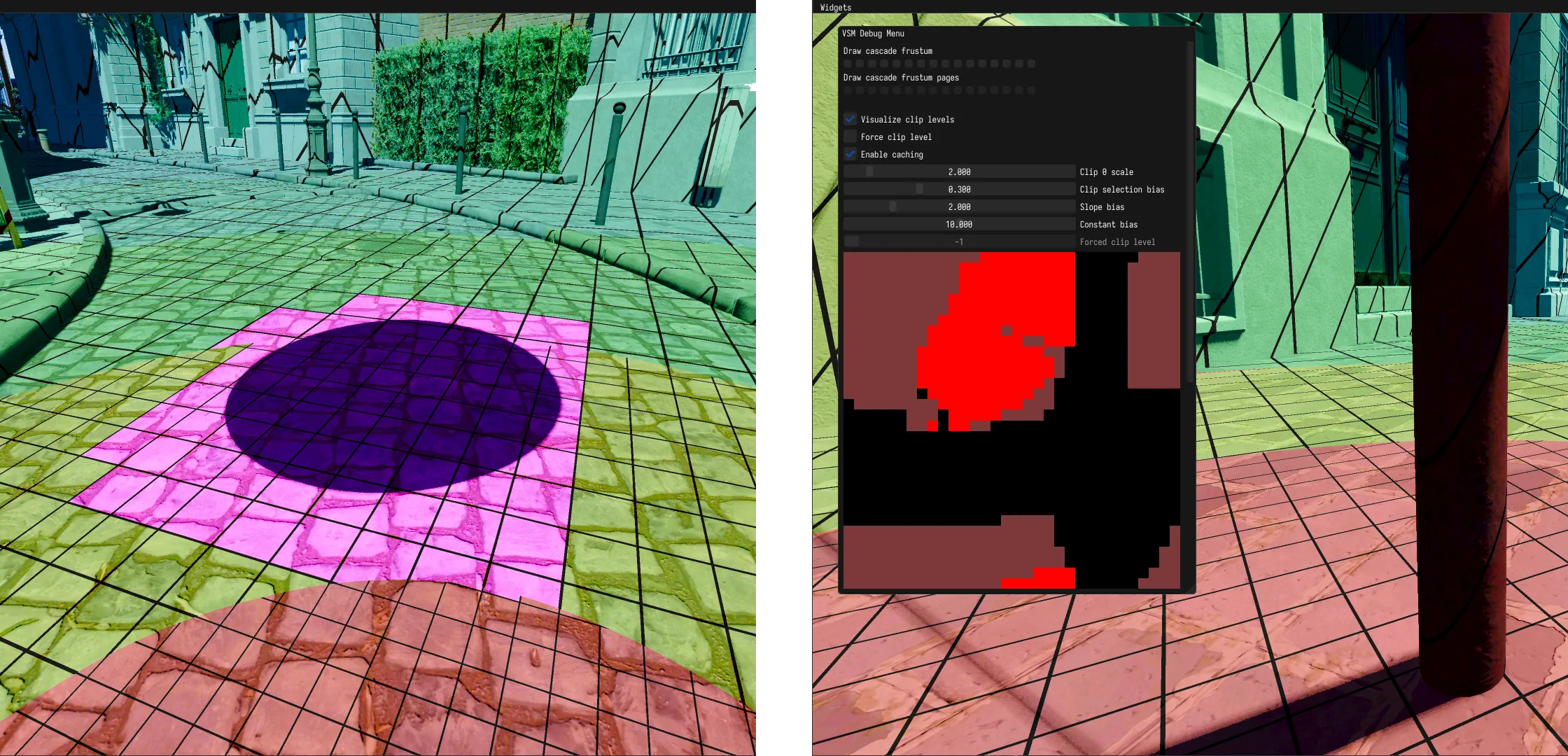
Task: Click the Constant bias slider showing 10.000
Action: click(x=959, y=224)
